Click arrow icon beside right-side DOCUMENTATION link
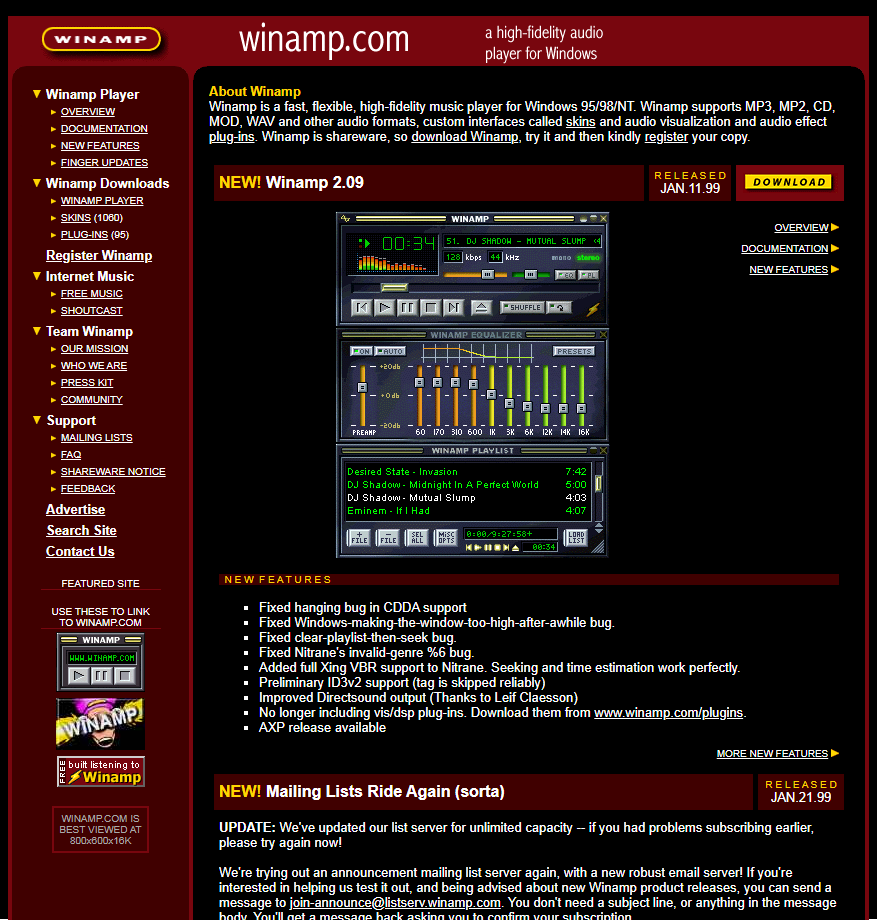 835,248
